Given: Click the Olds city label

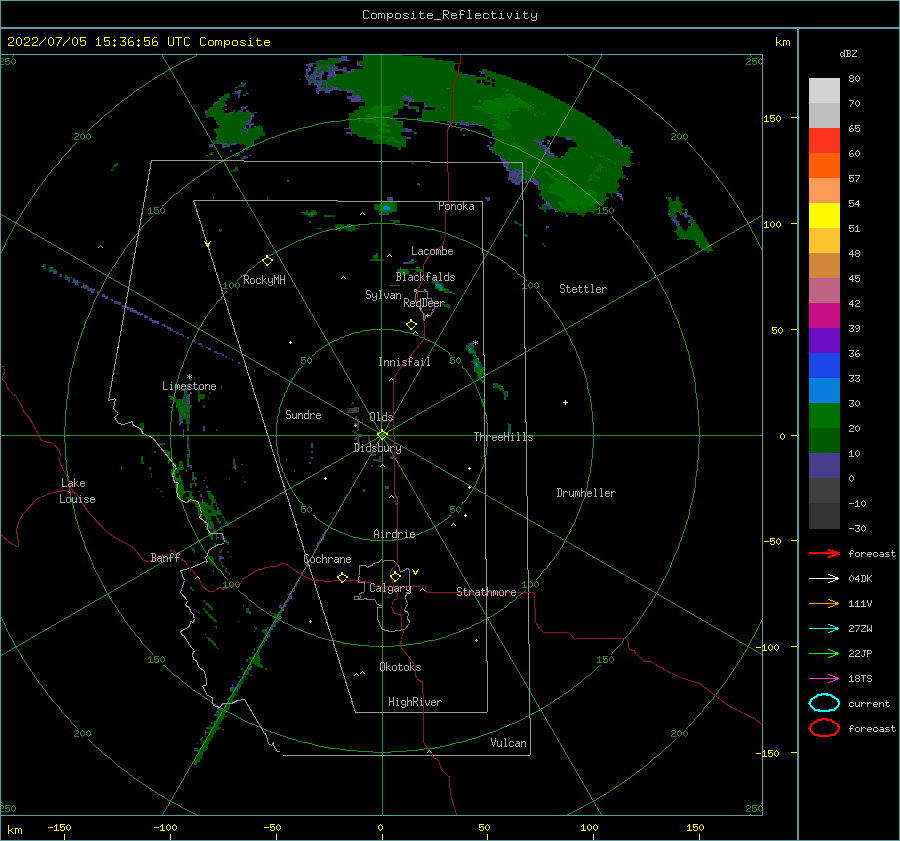Looking at the screenshot, I should 381,417.
